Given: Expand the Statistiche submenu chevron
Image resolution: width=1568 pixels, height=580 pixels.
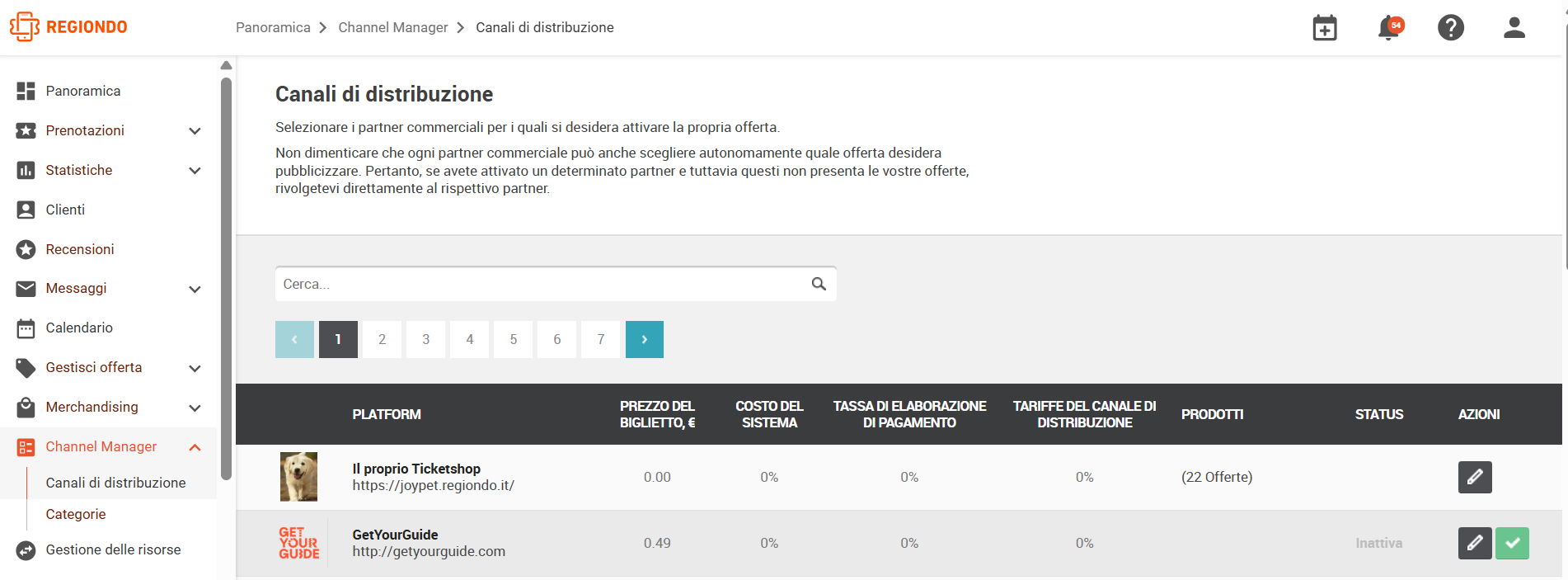Looking at the screenshot, I should [195, 171].
